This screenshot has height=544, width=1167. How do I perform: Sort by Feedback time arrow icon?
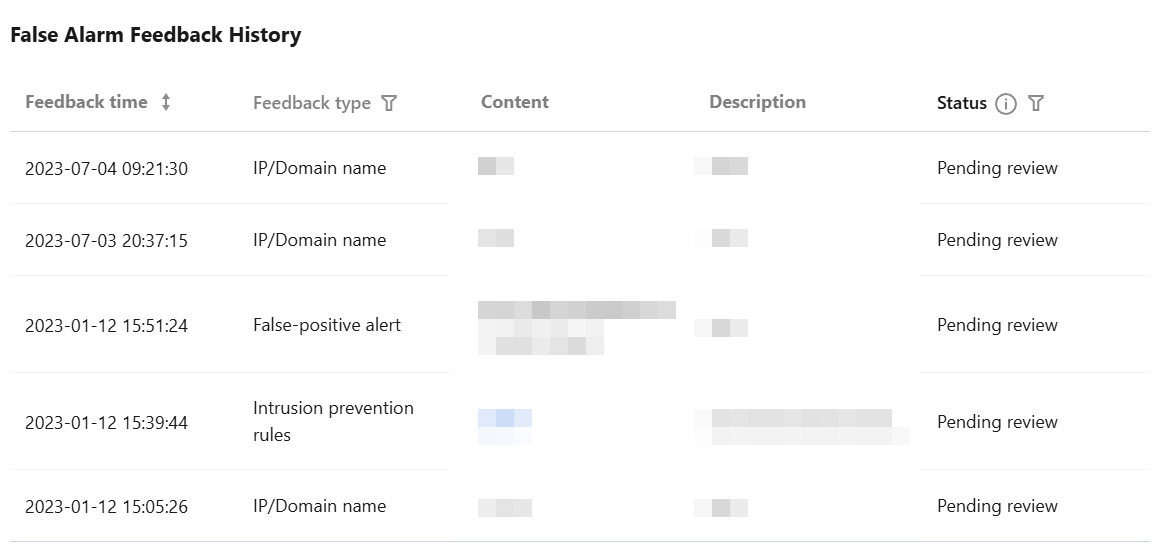tap(166, 102)
